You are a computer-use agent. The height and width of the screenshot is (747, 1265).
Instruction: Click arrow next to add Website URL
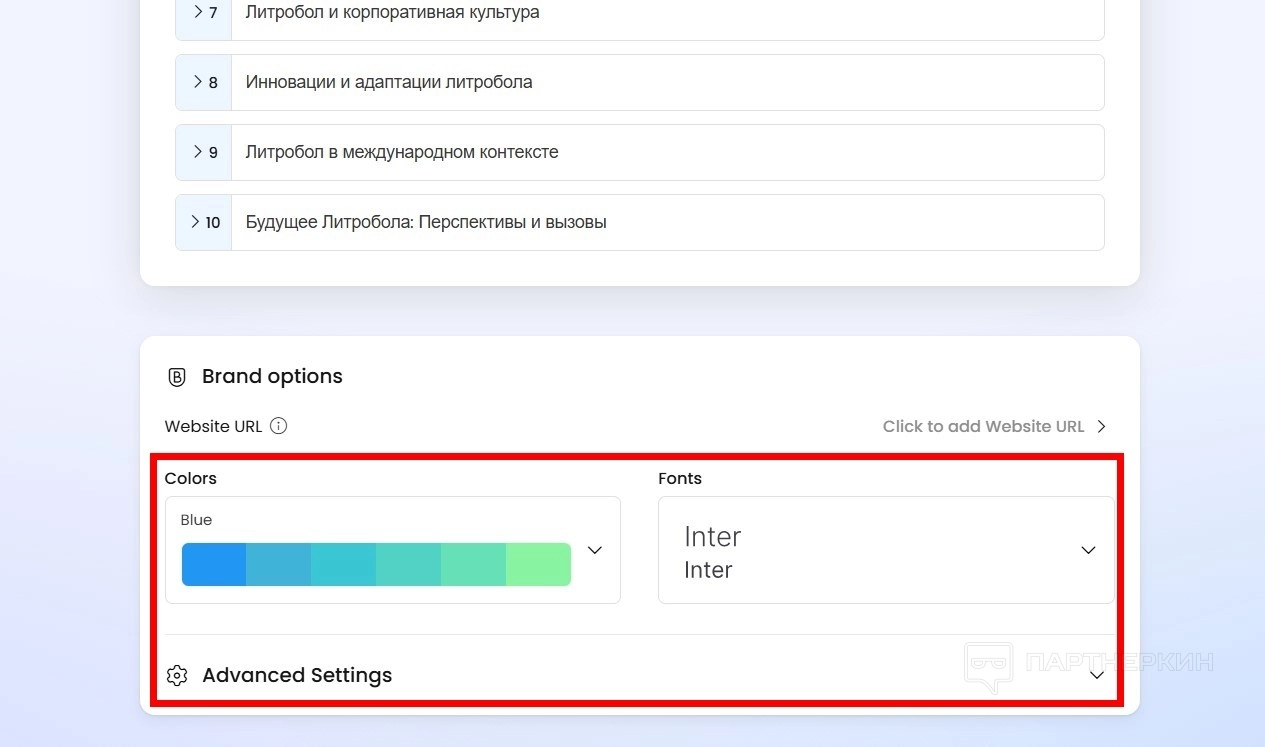point(1101,426)
